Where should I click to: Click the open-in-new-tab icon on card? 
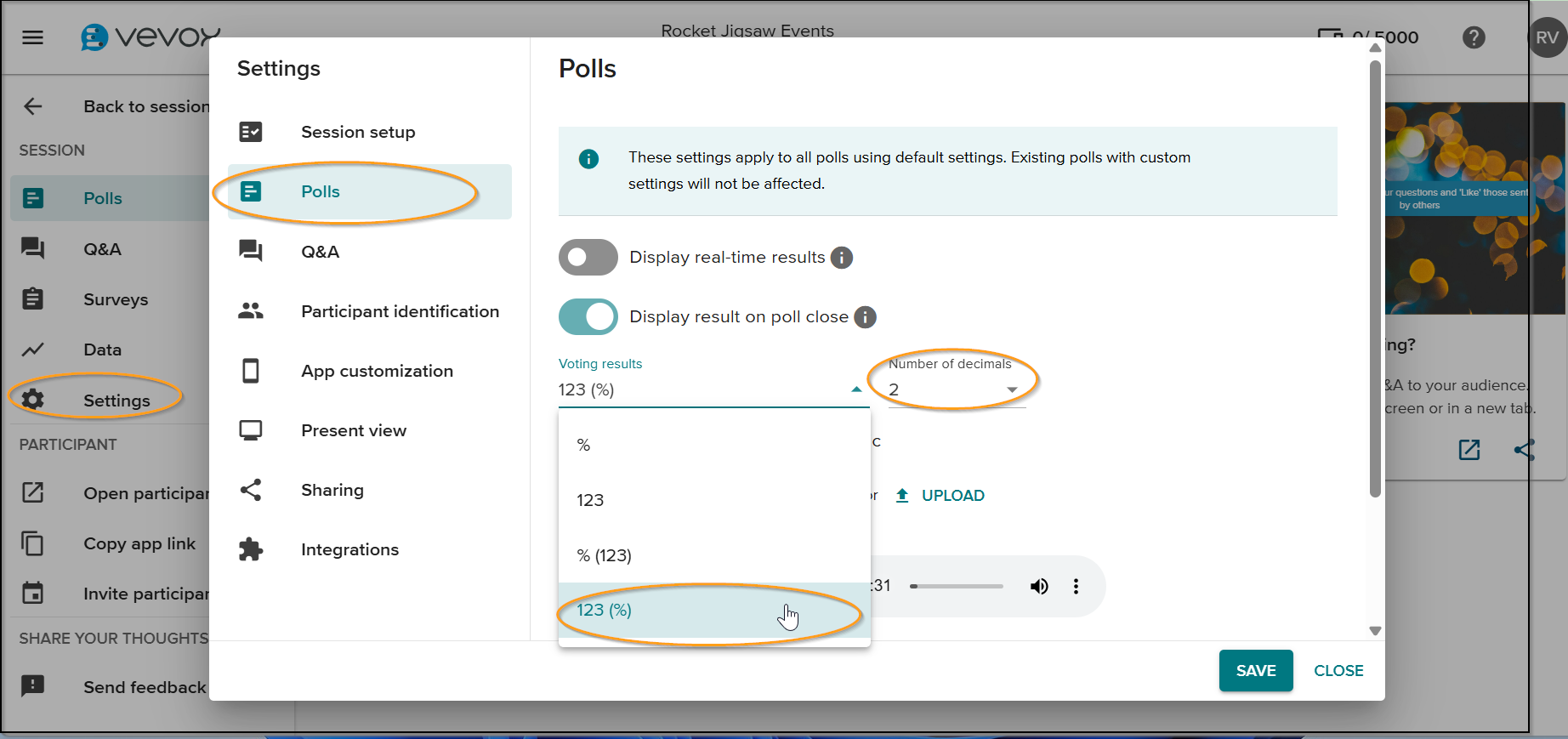tap(1469, 450)
